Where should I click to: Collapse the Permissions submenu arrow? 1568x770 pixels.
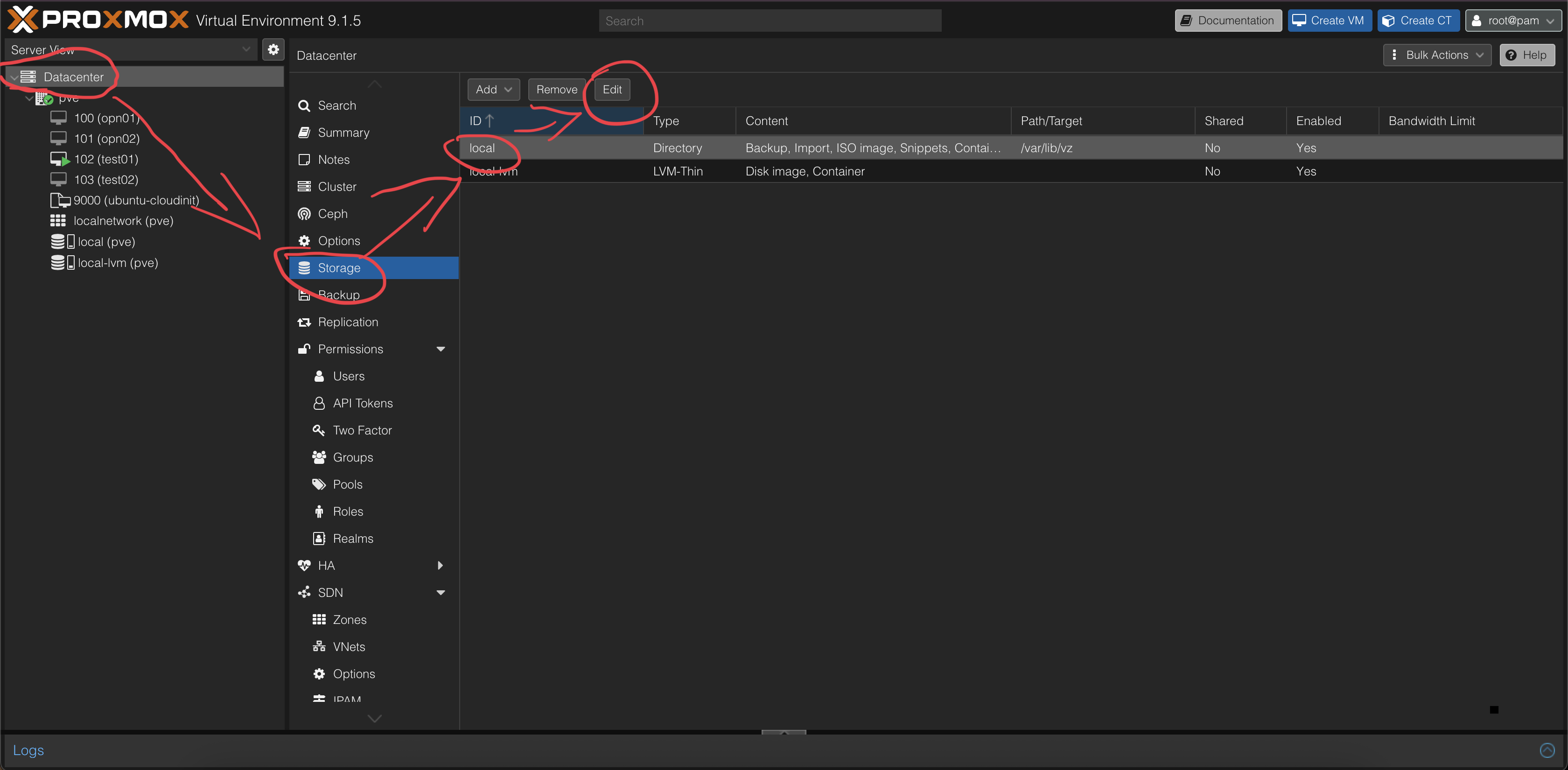(441, 350)
